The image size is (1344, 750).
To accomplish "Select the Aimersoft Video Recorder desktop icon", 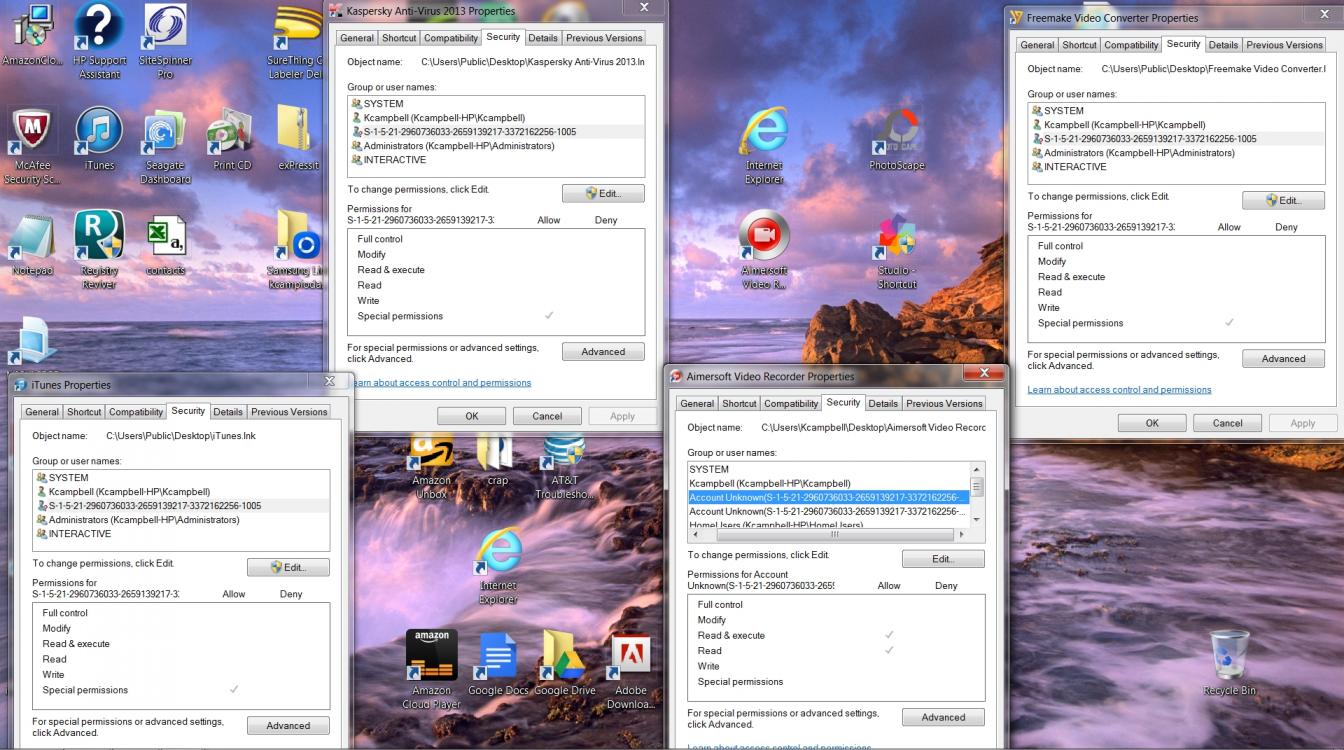I will (764, 251).
